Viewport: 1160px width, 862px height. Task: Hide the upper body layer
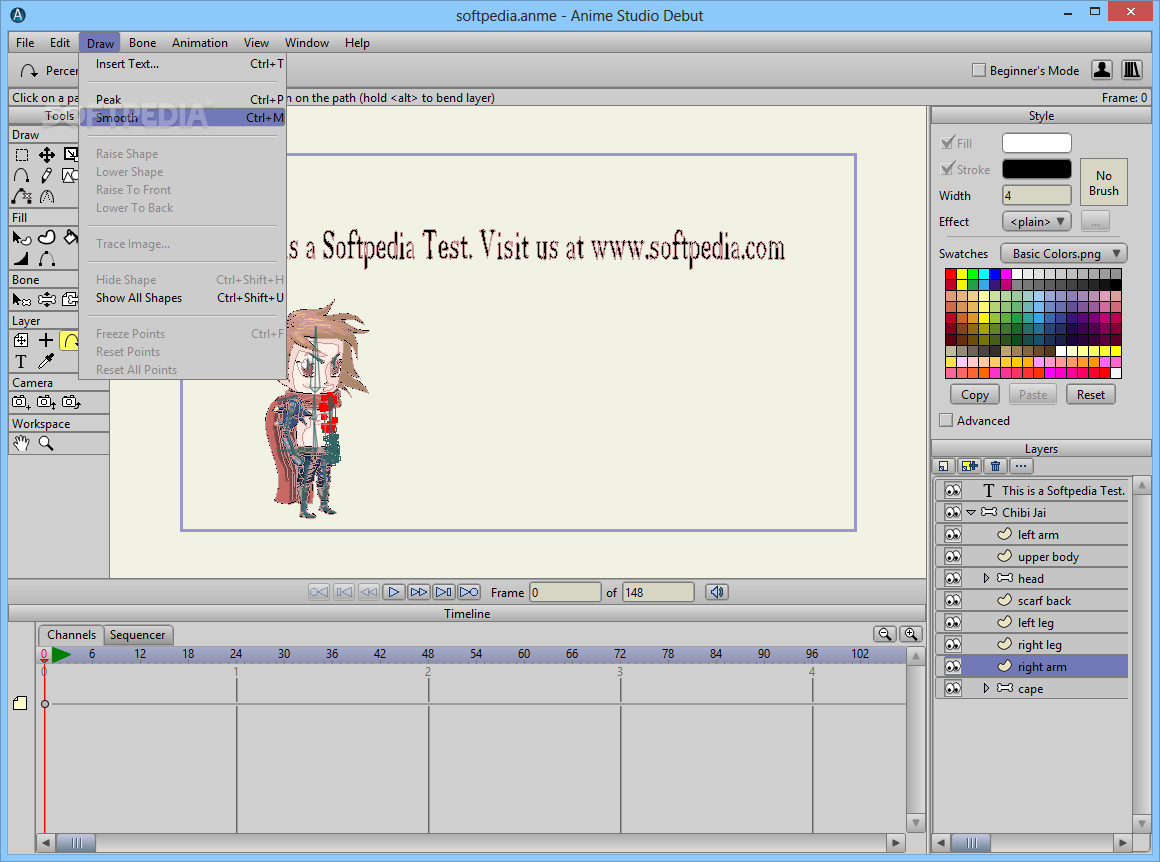pos(953,556)
